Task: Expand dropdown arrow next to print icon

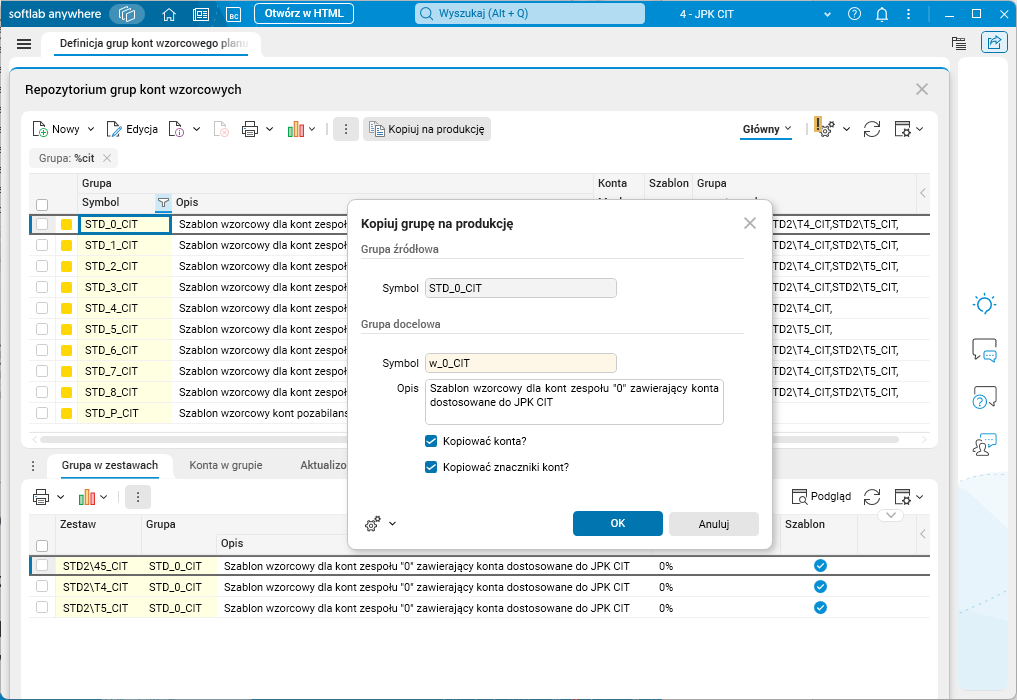Action: 270,129
